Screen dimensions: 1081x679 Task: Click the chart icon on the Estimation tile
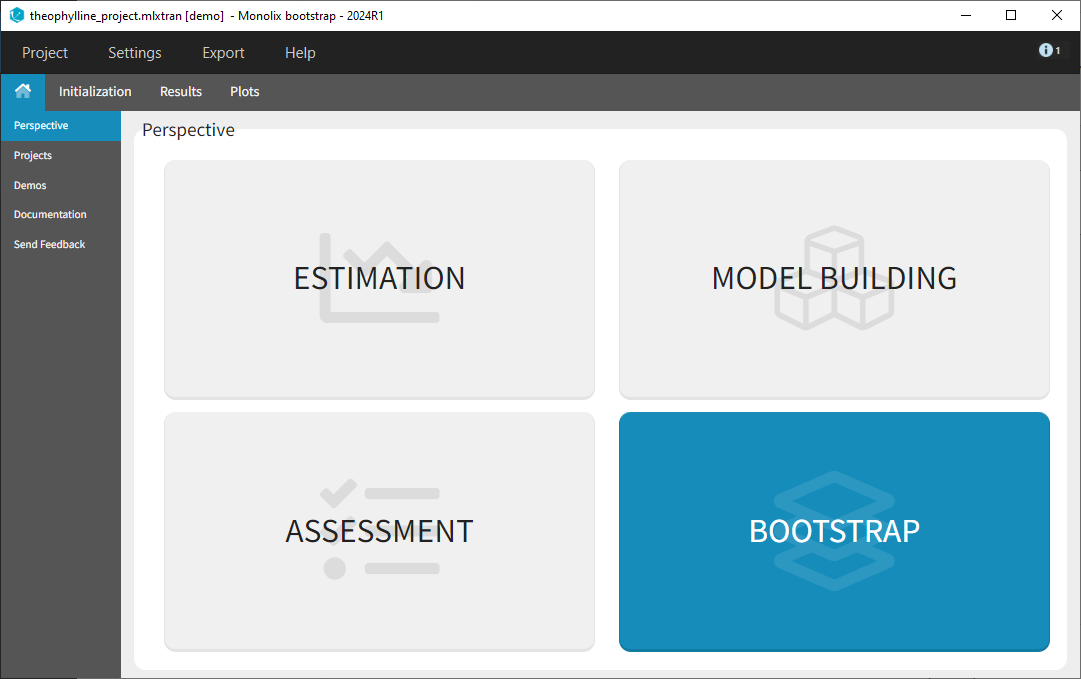point(378,280)
